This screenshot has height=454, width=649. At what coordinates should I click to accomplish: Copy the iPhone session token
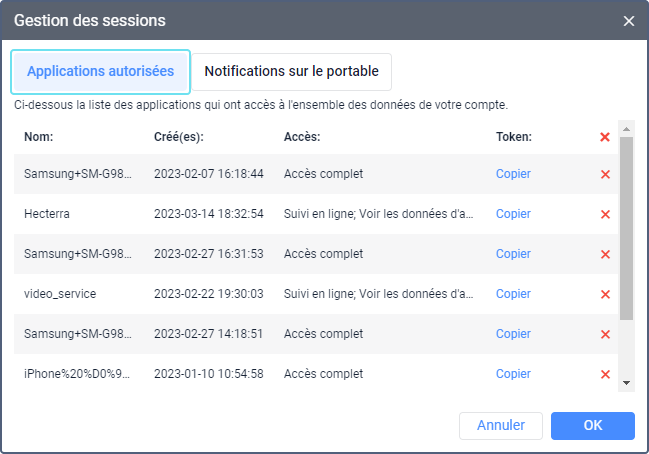(513, 374)
